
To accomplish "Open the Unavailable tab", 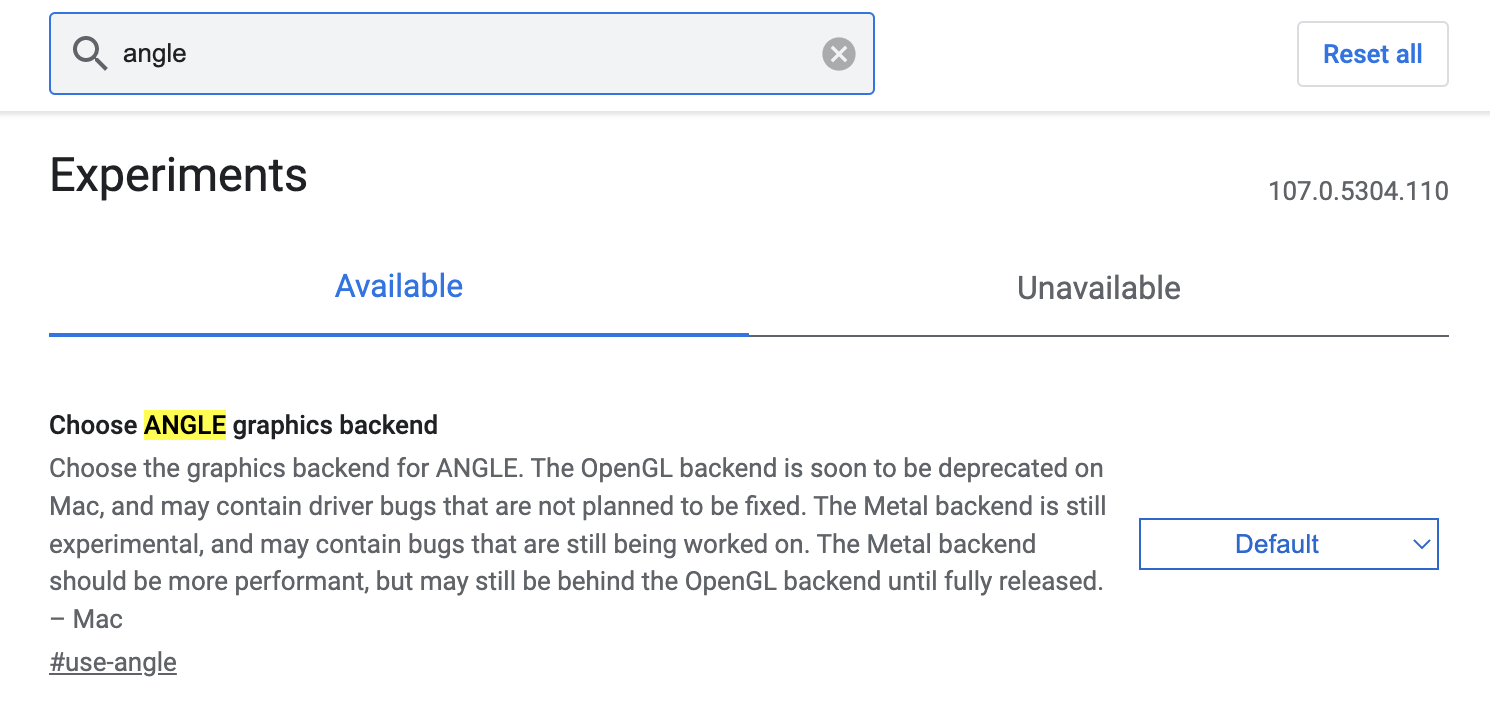I will click(1098, 288).
